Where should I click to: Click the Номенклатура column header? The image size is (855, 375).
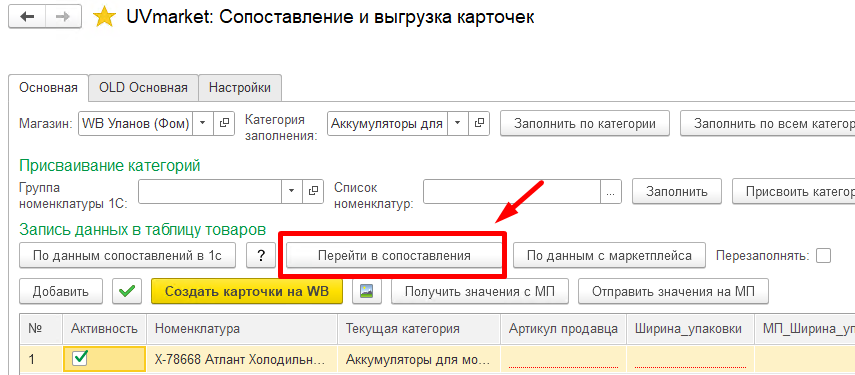pyautogui.click(x=242, y=329)
